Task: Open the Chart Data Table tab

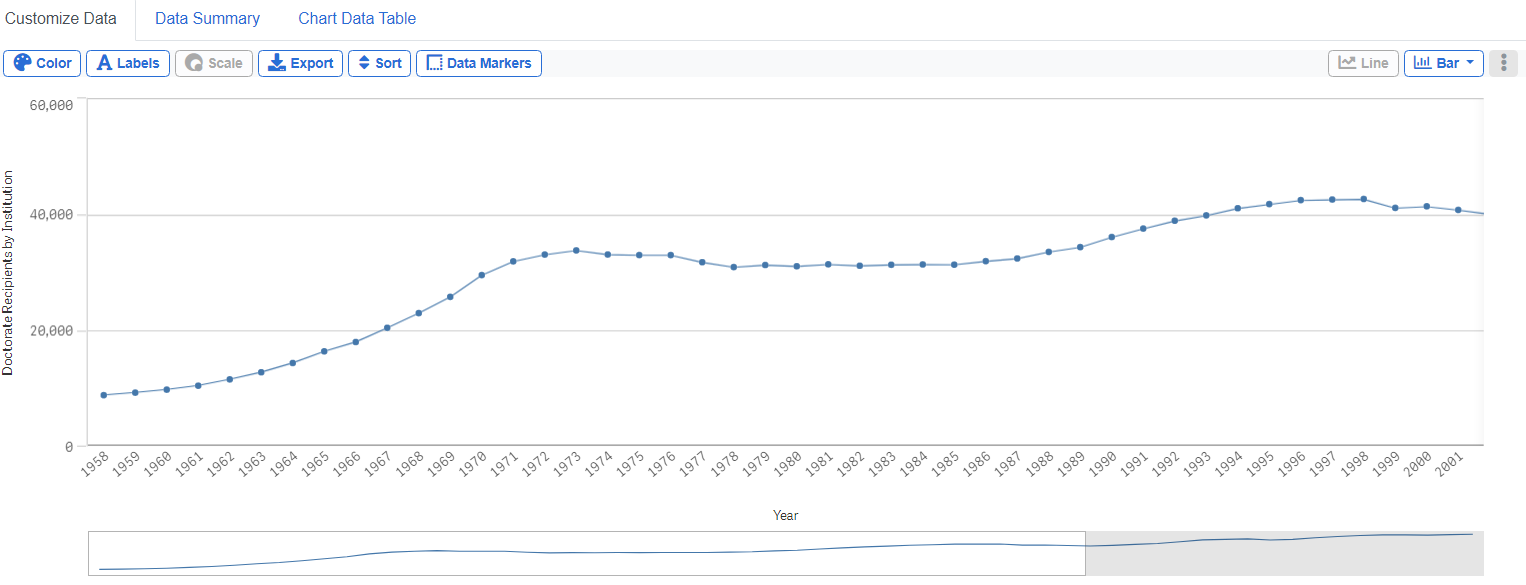Action: coord(356,18)
